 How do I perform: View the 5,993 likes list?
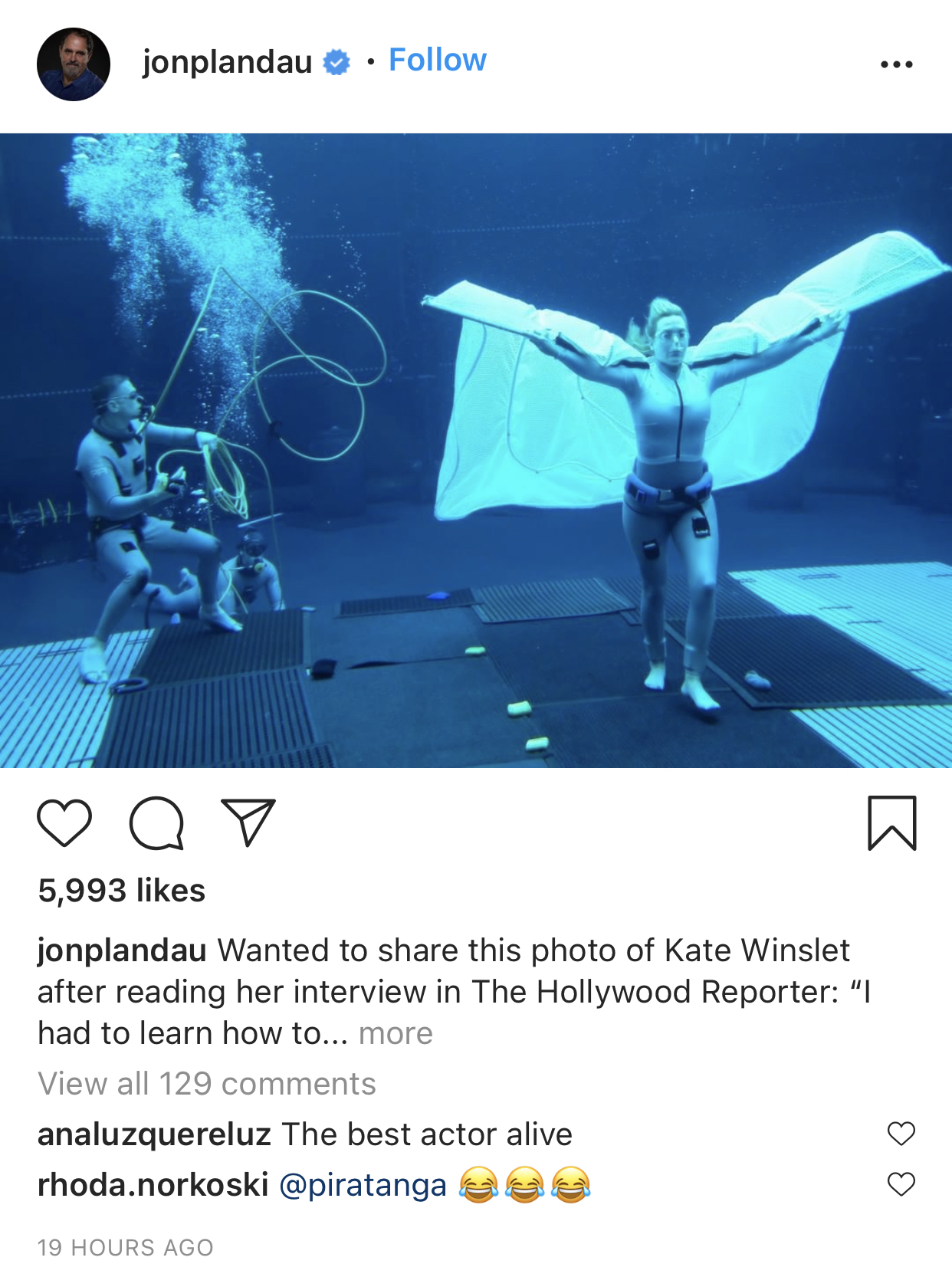pos(122,891)
